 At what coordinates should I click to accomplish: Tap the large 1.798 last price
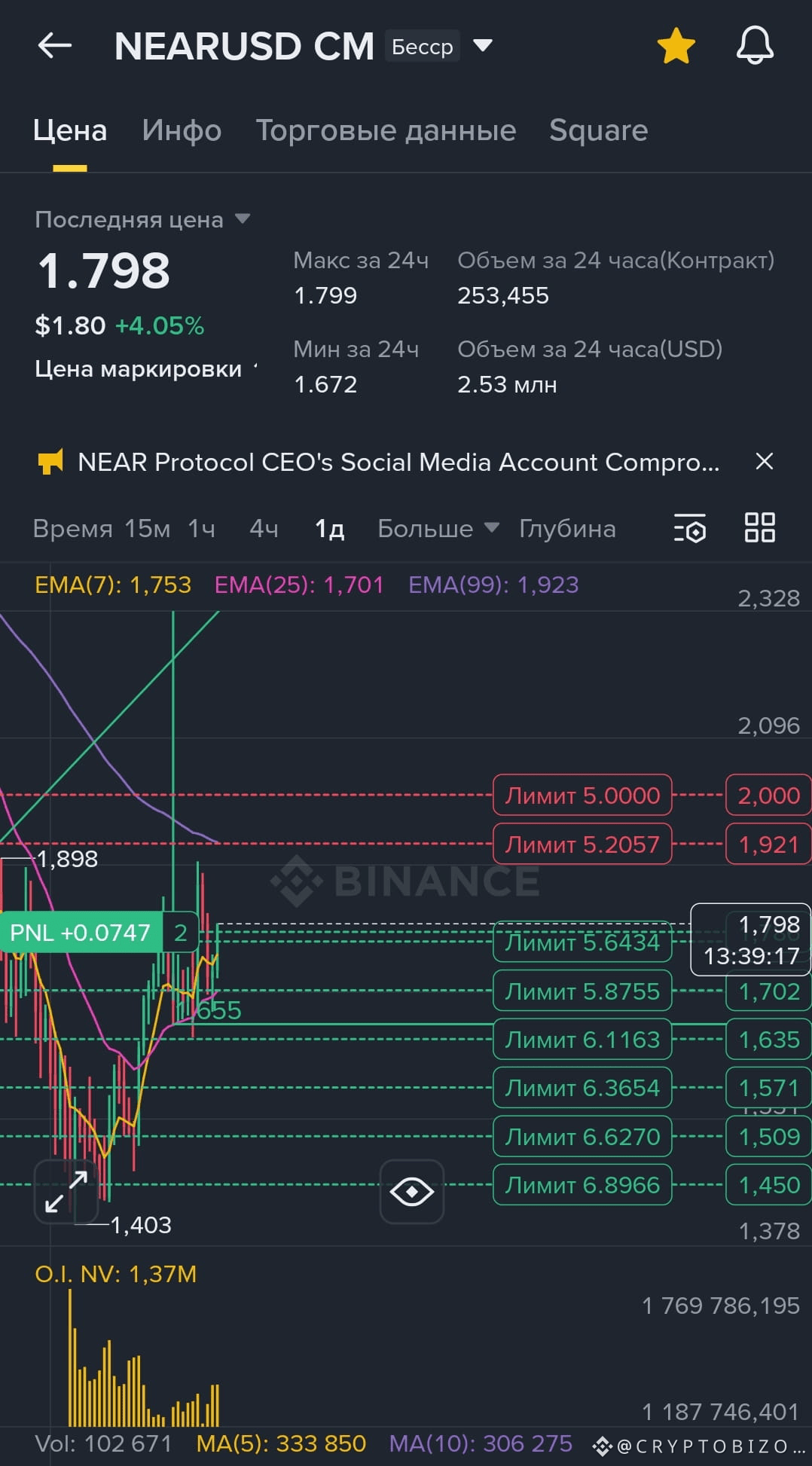(104, 270)
